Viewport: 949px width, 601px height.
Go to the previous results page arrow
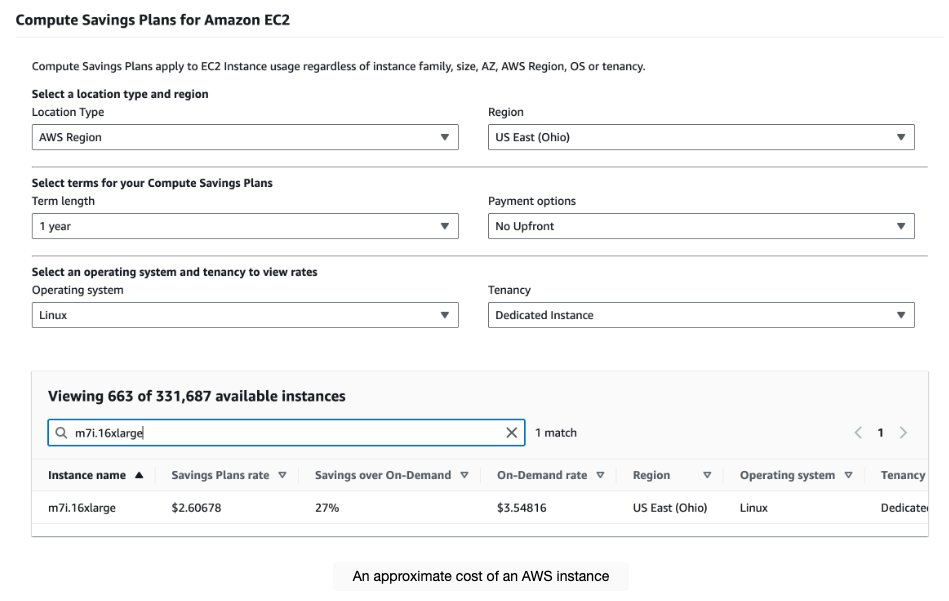(858, 433)
